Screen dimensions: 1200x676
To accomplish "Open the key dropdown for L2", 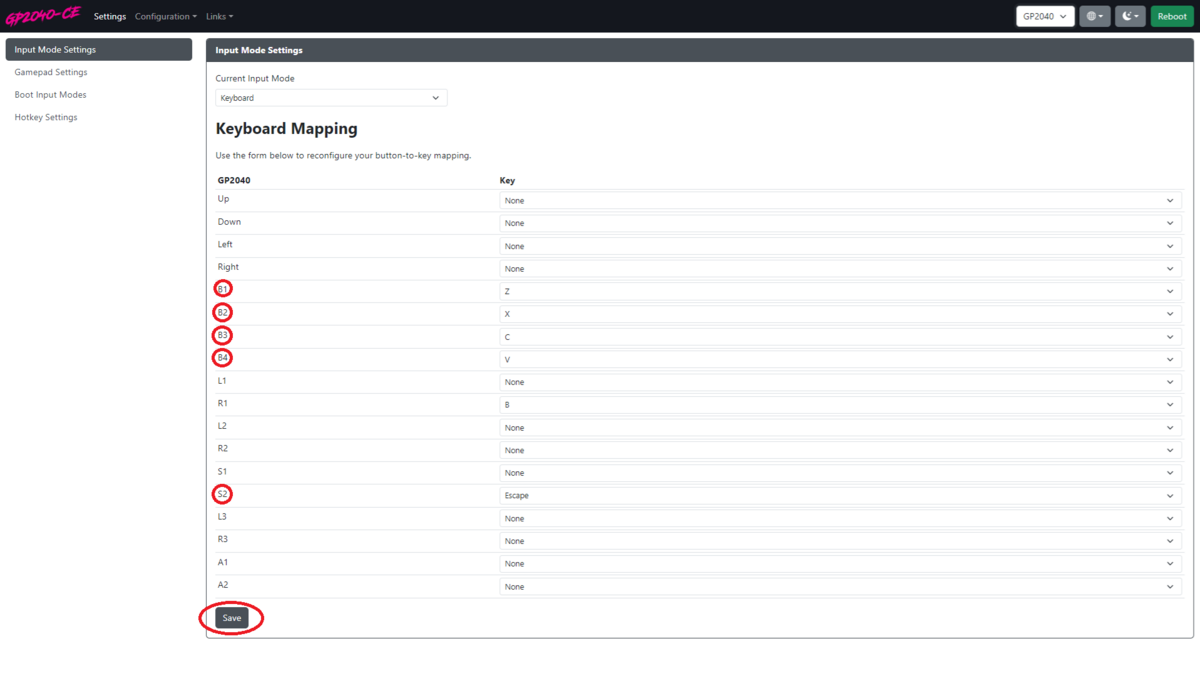I will pyautogui.click(x=840, y=428).
